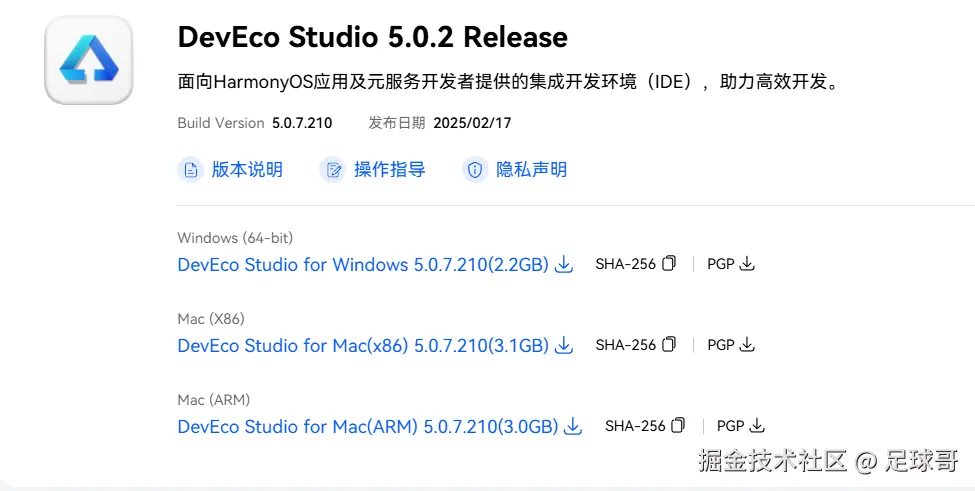This screenshot has height=491, width=975.
Task: Copy SHA-256 for the Mac(x86) build
Action: tap(669, 344)
